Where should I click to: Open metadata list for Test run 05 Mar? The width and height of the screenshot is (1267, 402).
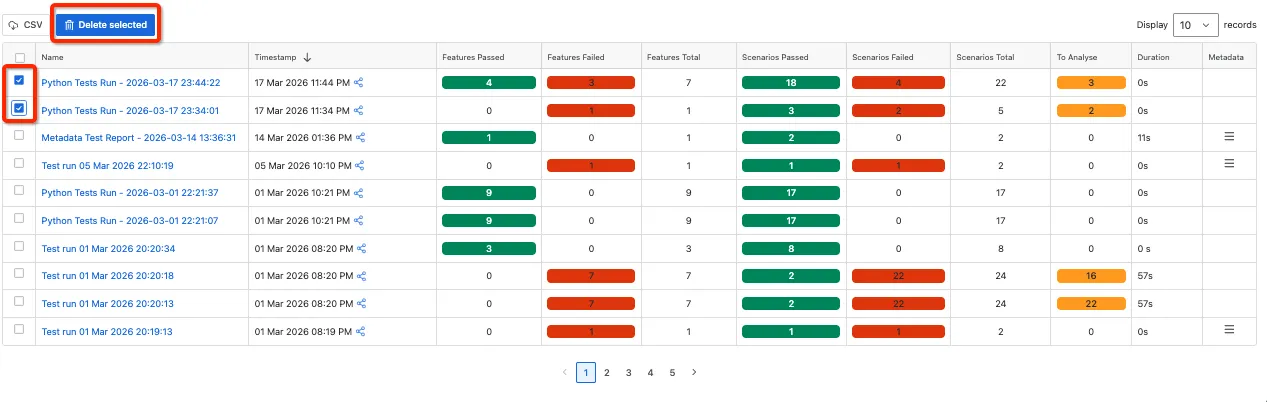[x=1229, y=163]
